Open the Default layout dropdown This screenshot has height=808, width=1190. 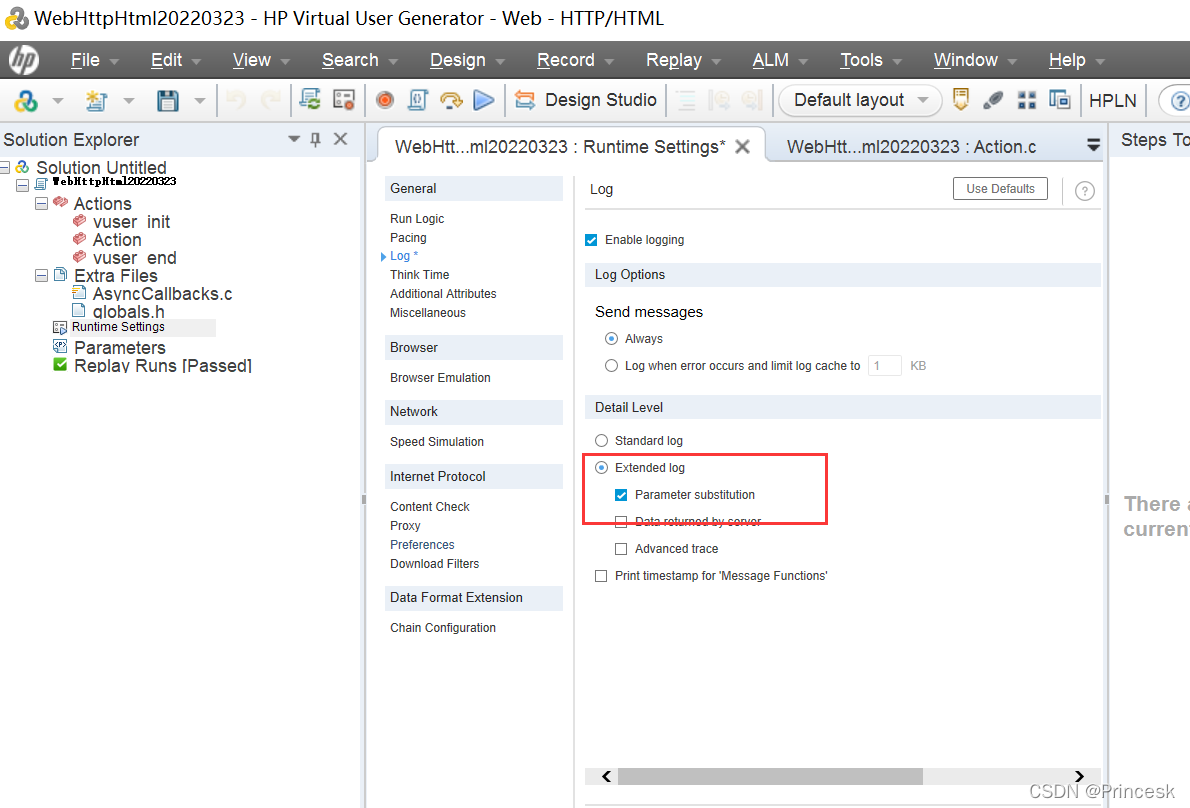[x=861, y=99]
